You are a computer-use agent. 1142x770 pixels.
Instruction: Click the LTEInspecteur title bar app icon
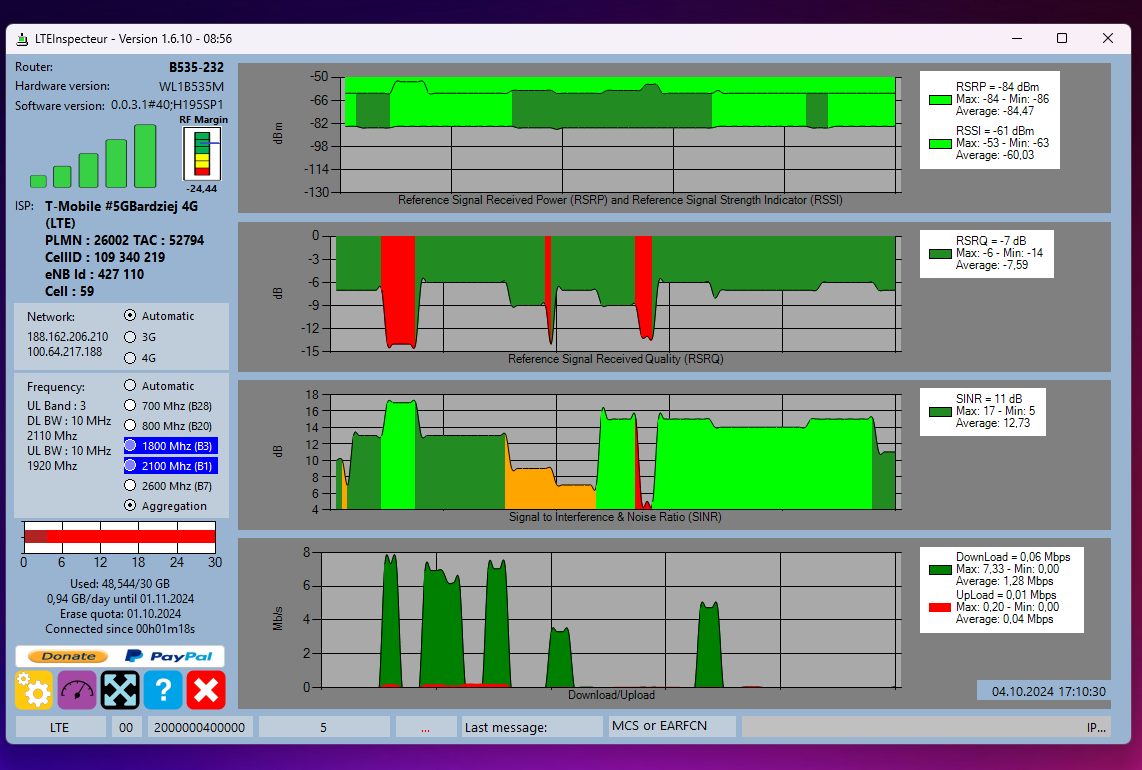23,39
